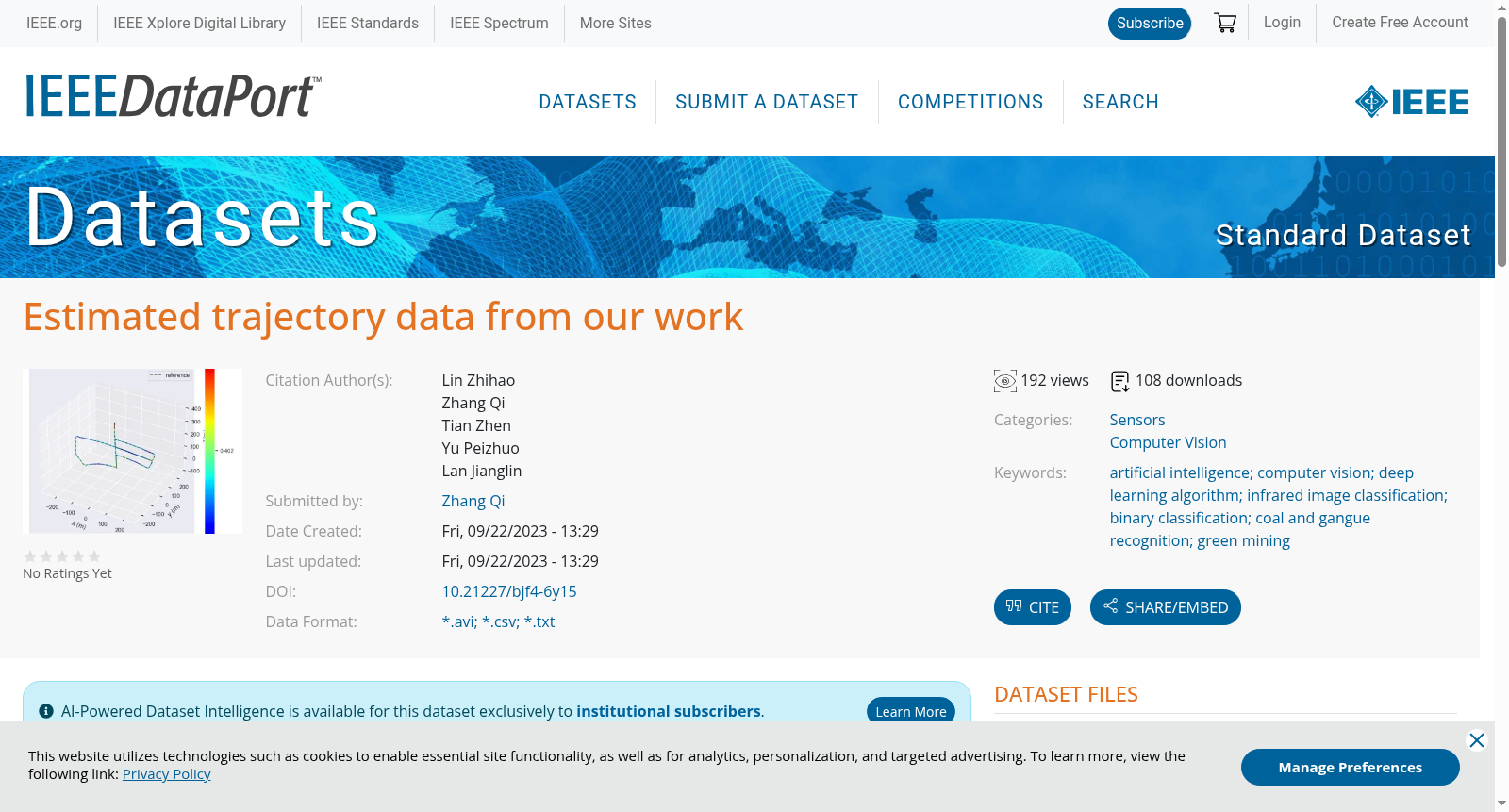Viewport: 1509px width, 812px height.
Task: Click author name Lin Zhihao
Action: click(478, 380)
